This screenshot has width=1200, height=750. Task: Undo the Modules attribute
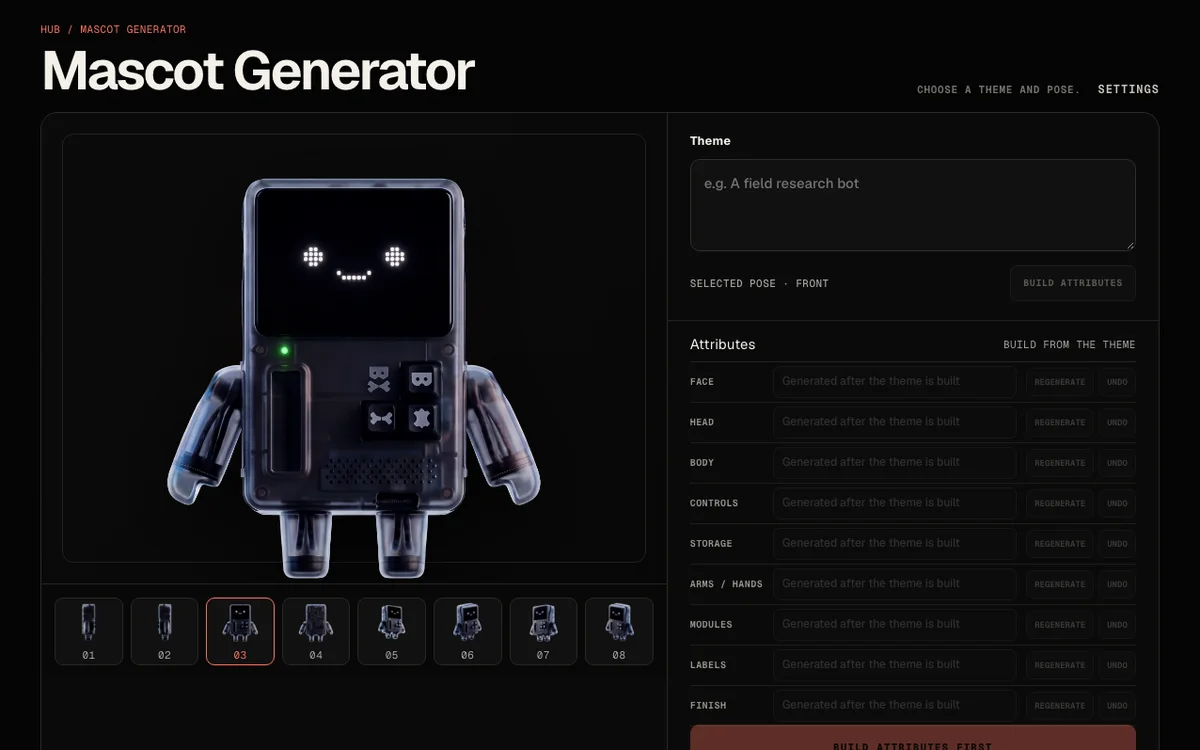pos(1117,625)
